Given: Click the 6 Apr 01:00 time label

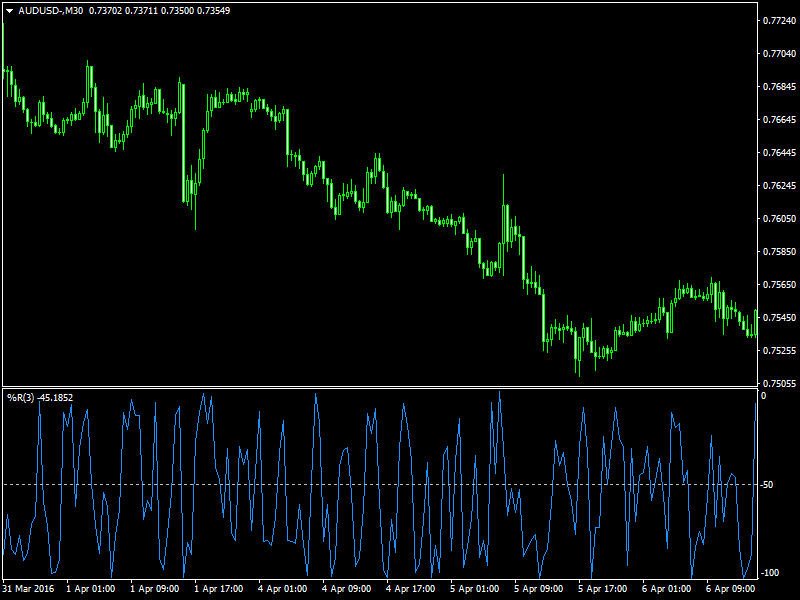Looking at the screenshot, I should [x=667, y=589].
